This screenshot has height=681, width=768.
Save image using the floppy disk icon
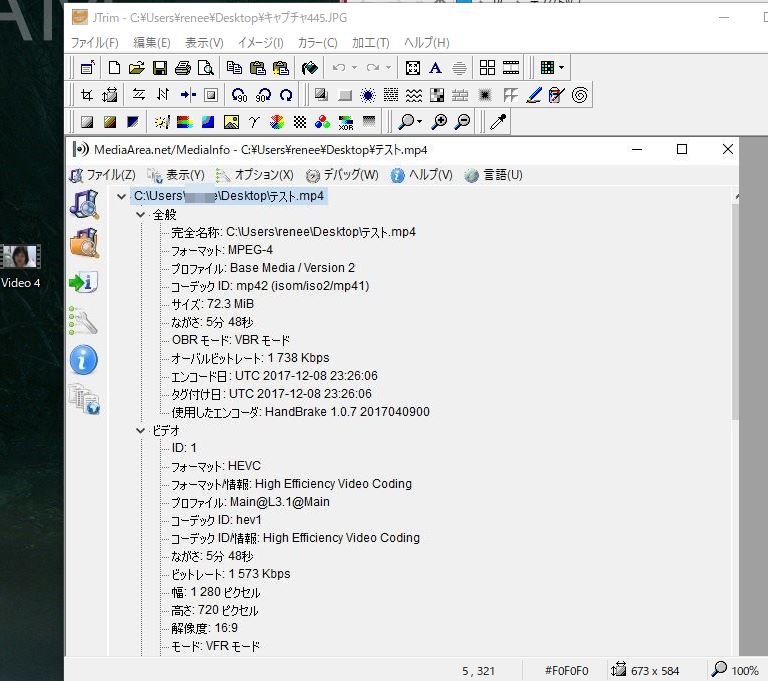[160, 68]
